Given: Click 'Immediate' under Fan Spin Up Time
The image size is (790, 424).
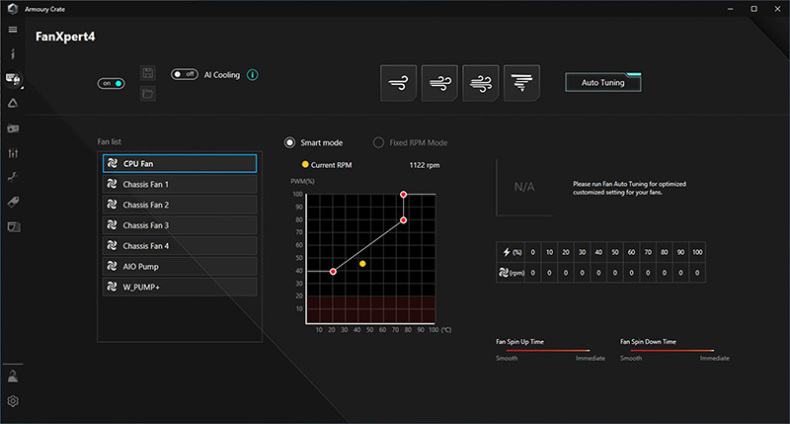Looking at the screenshot, I should pos(590,358).
